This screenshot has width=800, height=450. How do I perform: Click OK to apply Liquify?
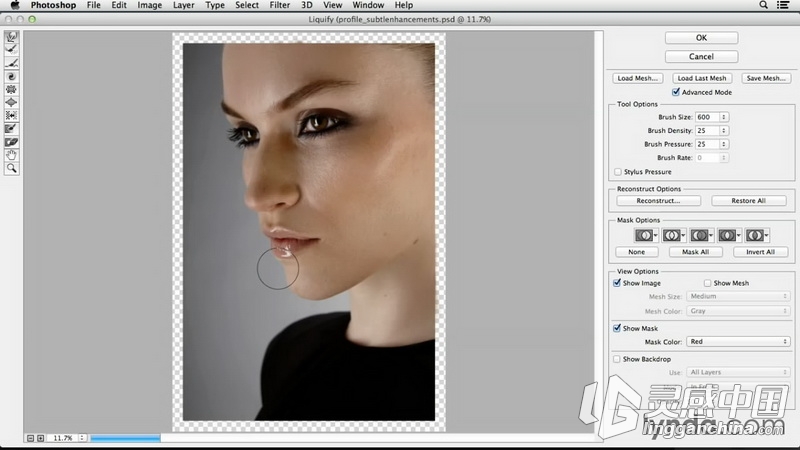pyautogui.click(x=702, y=38)
